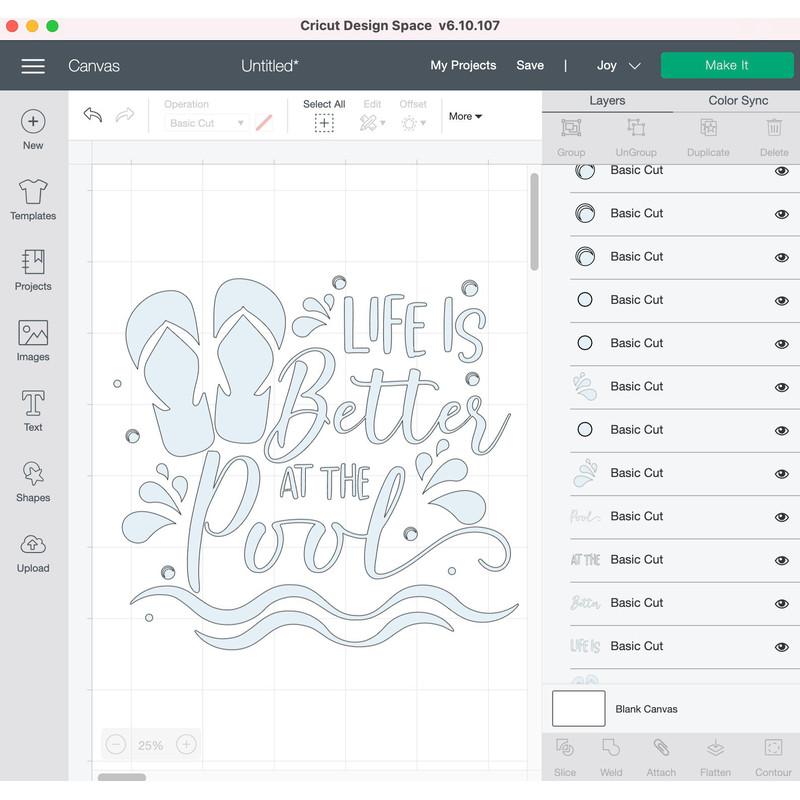Expand the More options menu
800x800 pixels.
464,116
